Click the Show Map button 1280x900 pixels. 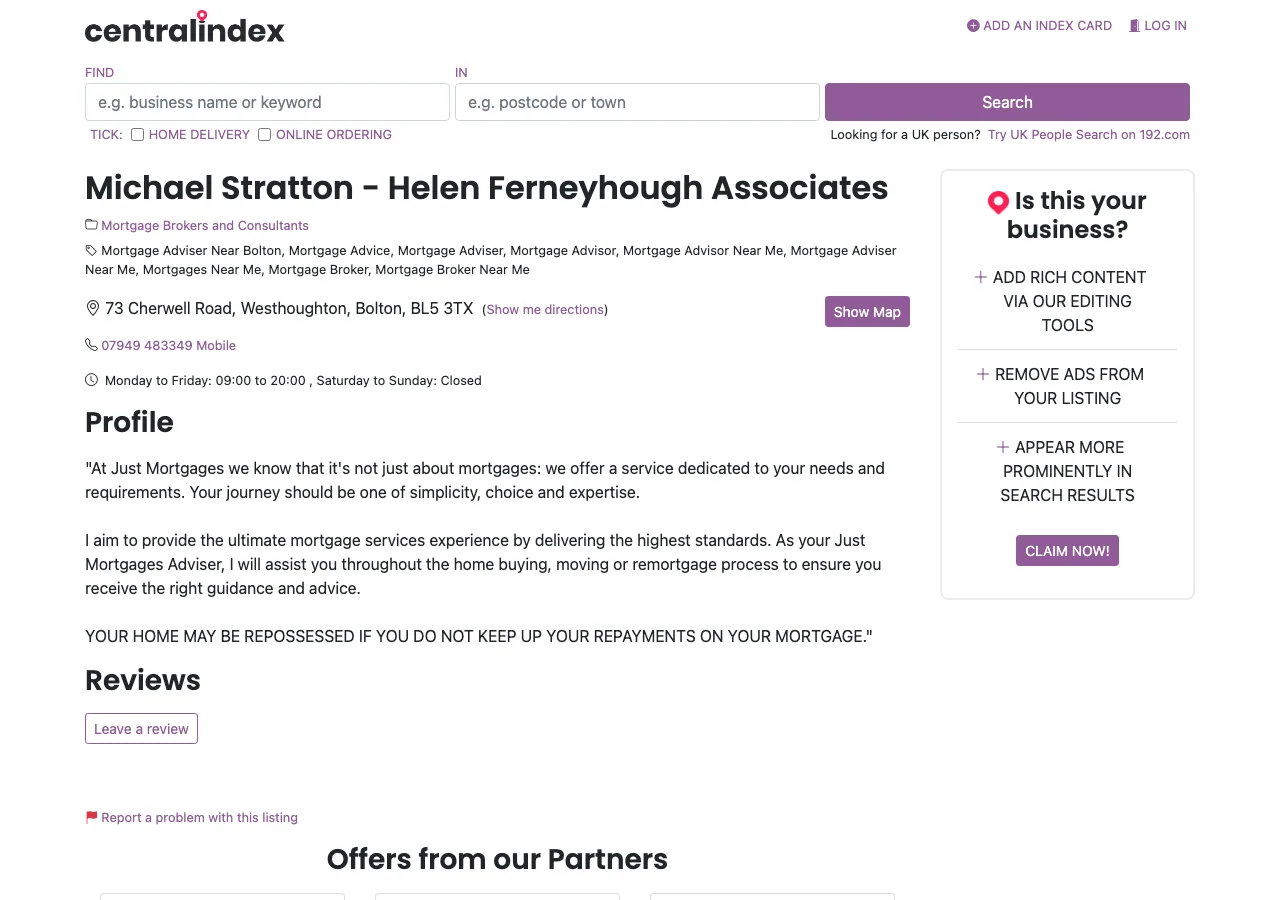(x=867, y=311)
